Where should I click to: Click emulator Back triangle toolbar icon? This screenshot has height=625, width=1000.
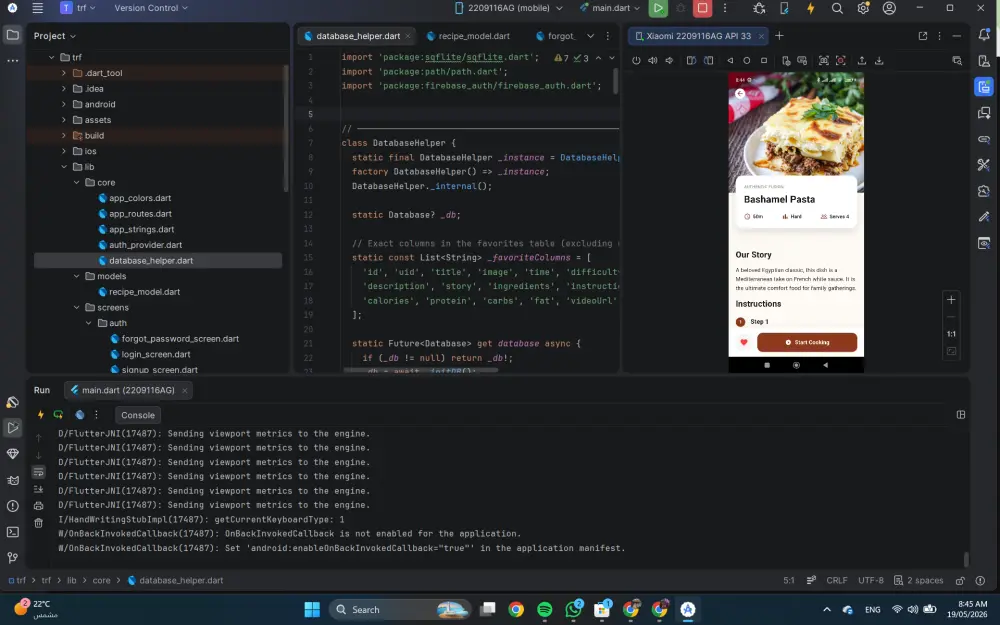[x=730, y=61]
